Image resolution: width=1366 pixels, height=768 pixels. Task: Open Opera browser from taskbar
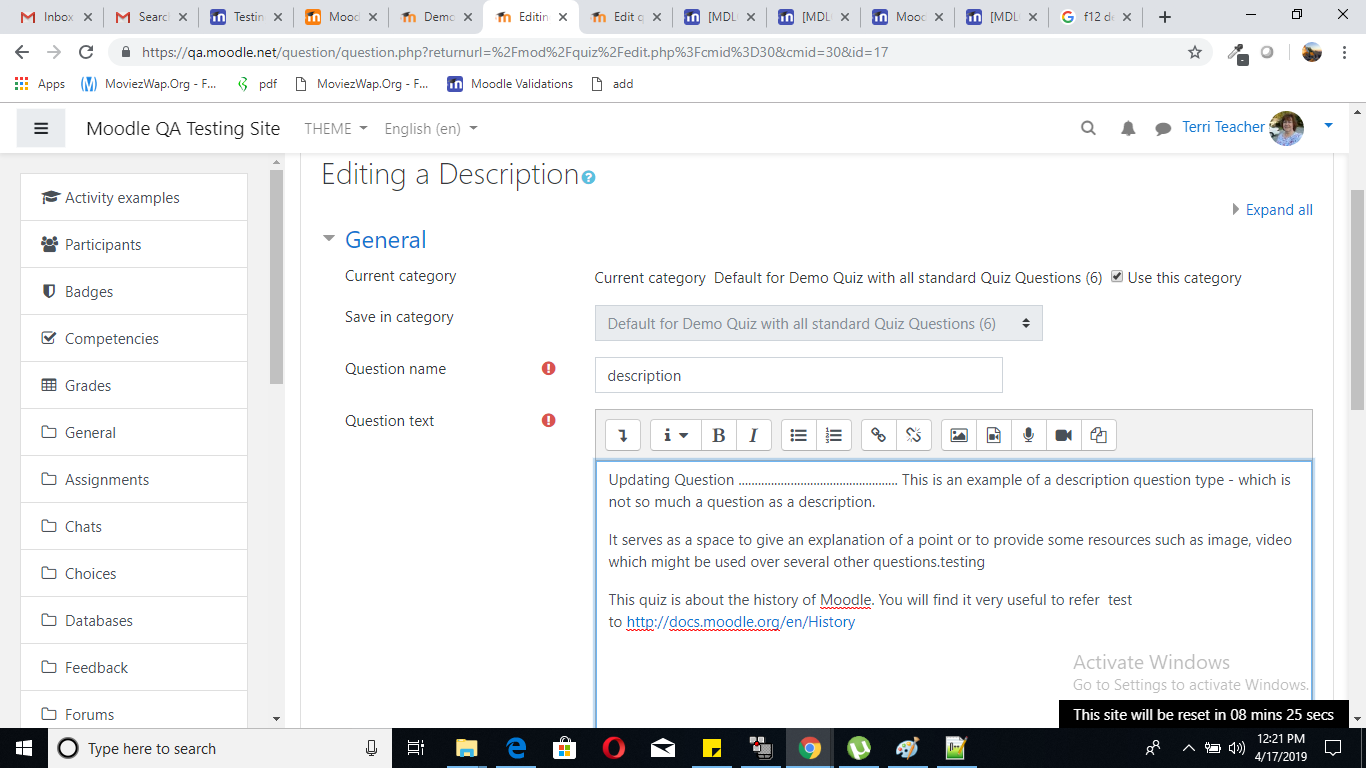(x=614, y=748)
